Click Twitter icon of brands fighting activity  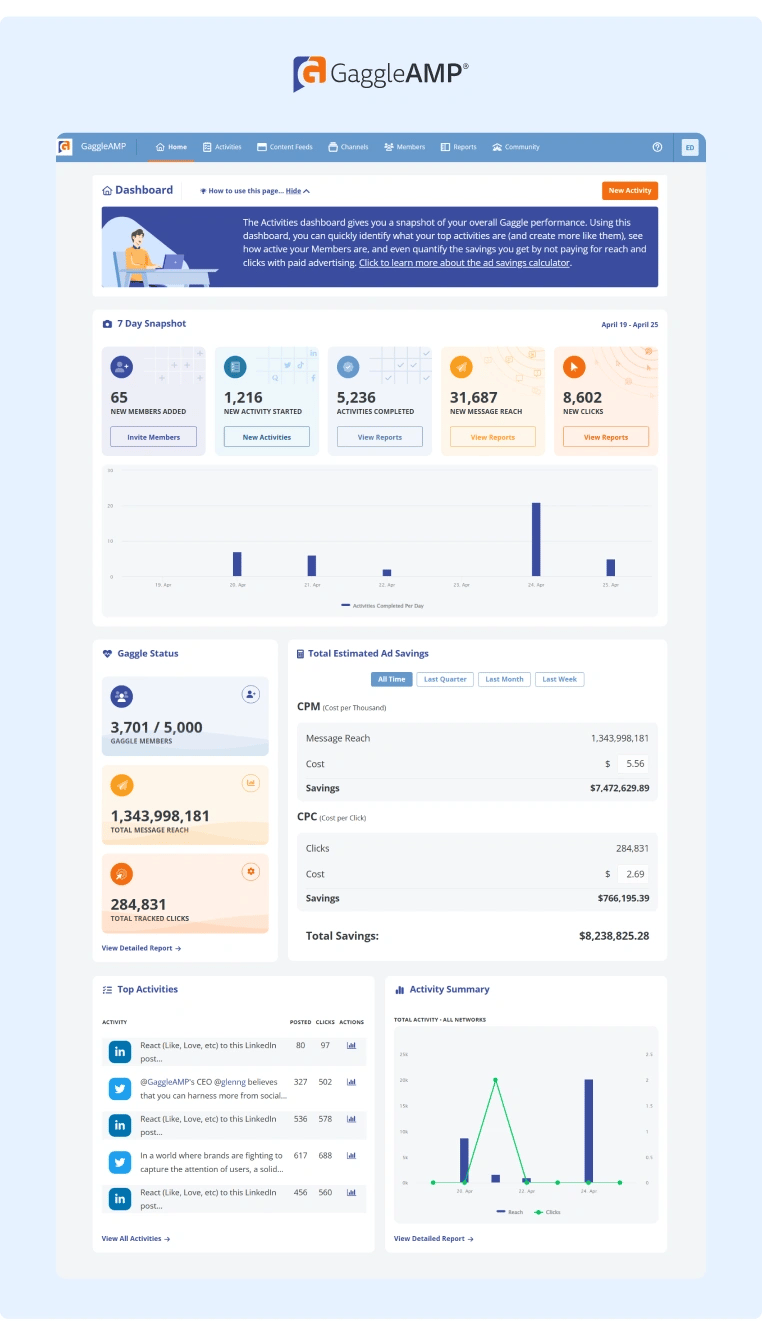tap(120, 1162)
